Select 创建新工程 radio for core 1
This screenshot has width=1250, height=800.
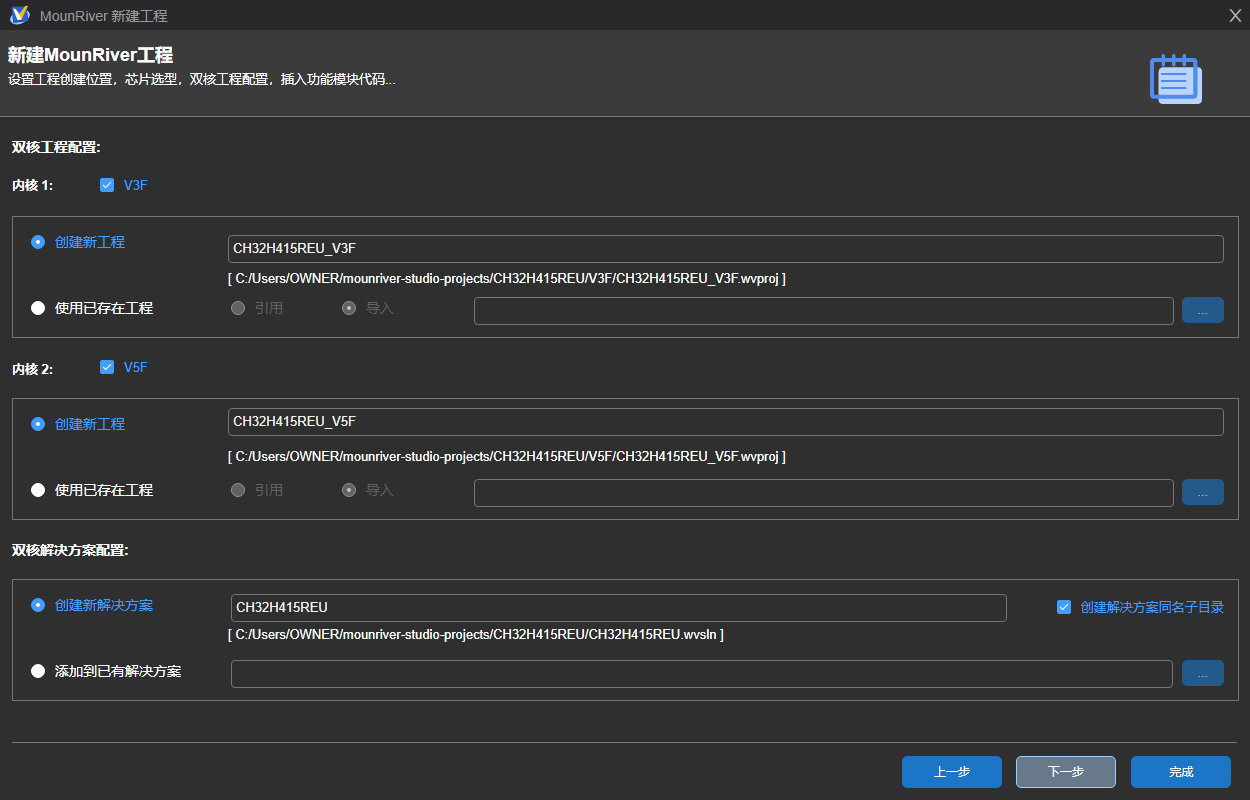(x=38, y=242)
